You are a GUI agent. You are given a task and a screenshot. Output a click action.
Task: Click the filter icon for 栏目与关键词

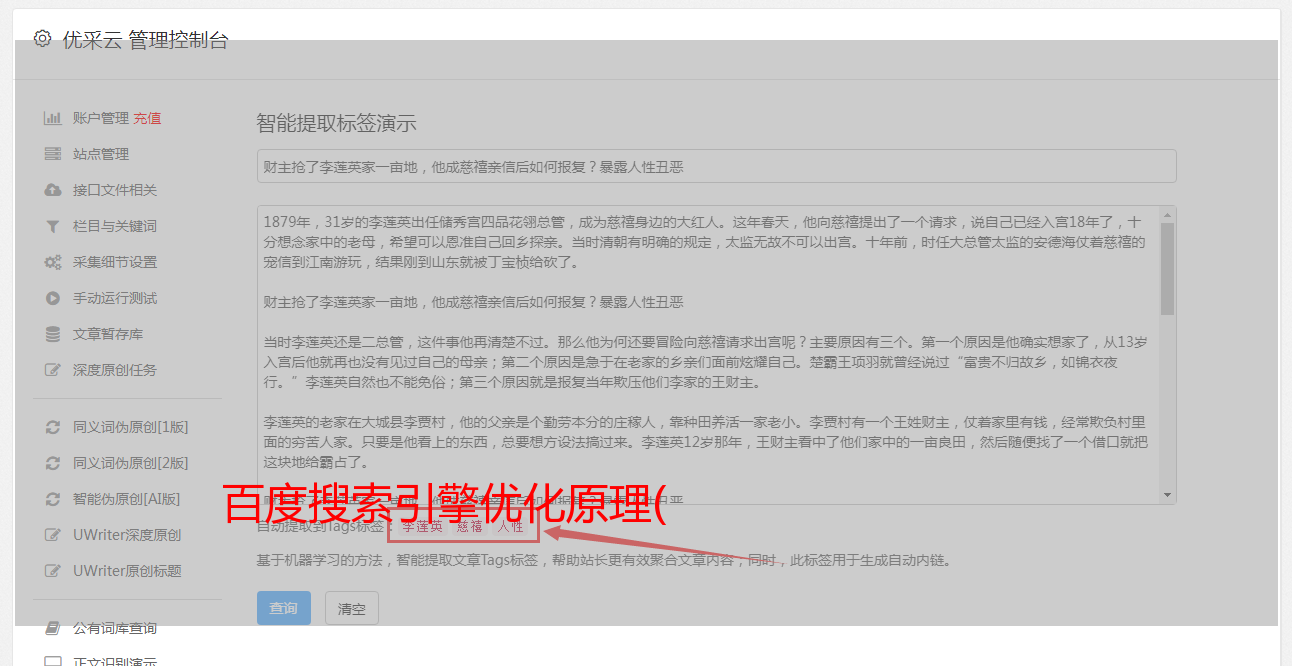[x=53, y=226]
